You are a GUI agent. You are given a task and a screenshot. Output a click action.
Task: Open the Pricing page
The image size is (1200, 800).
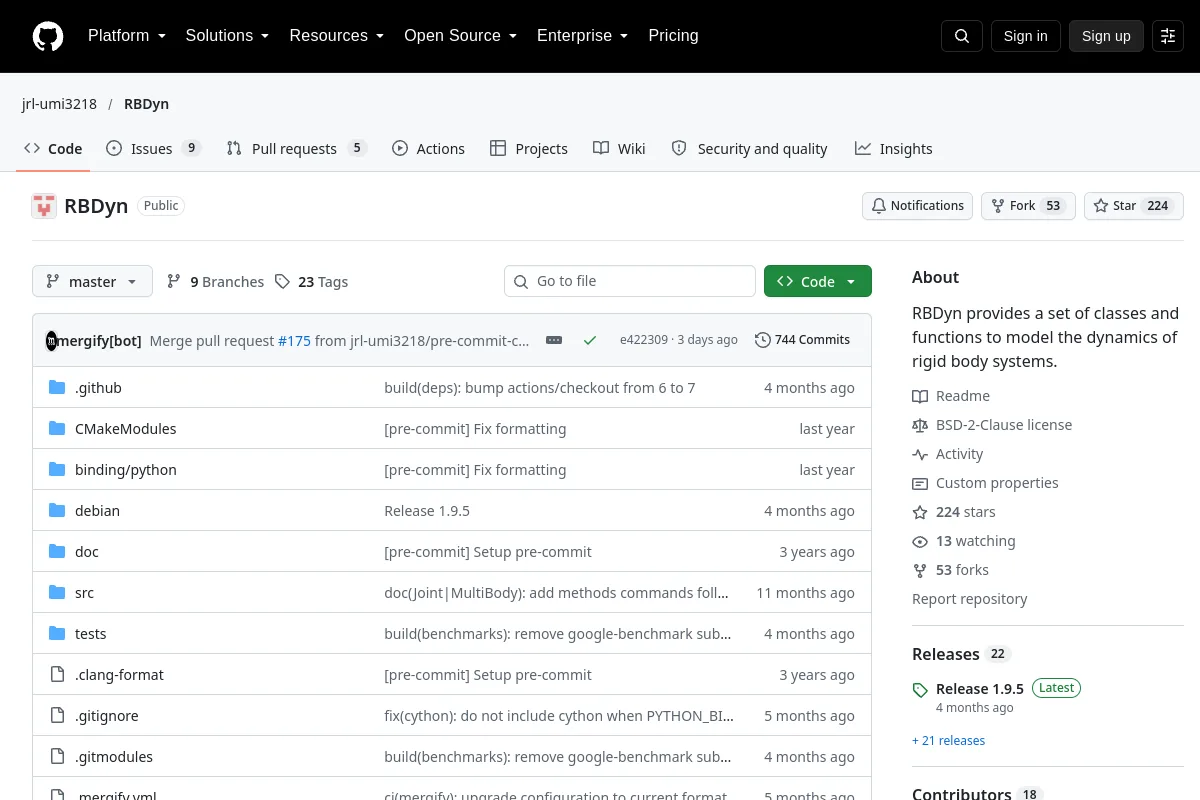[673, 36]
